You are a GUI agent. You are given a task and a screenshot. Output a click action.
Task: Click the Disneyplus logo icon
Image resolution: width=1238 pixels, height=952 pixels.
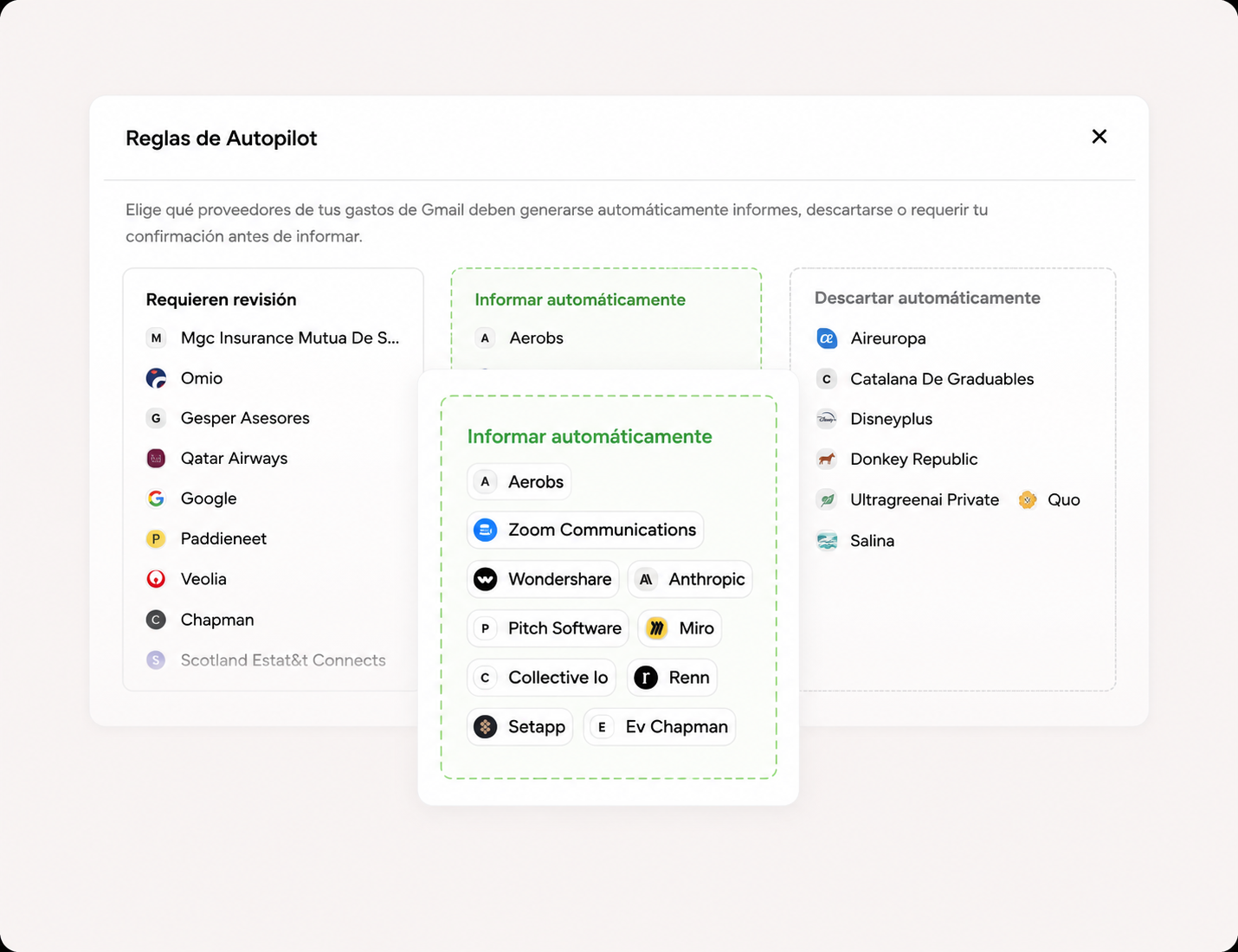click(827, 419)
